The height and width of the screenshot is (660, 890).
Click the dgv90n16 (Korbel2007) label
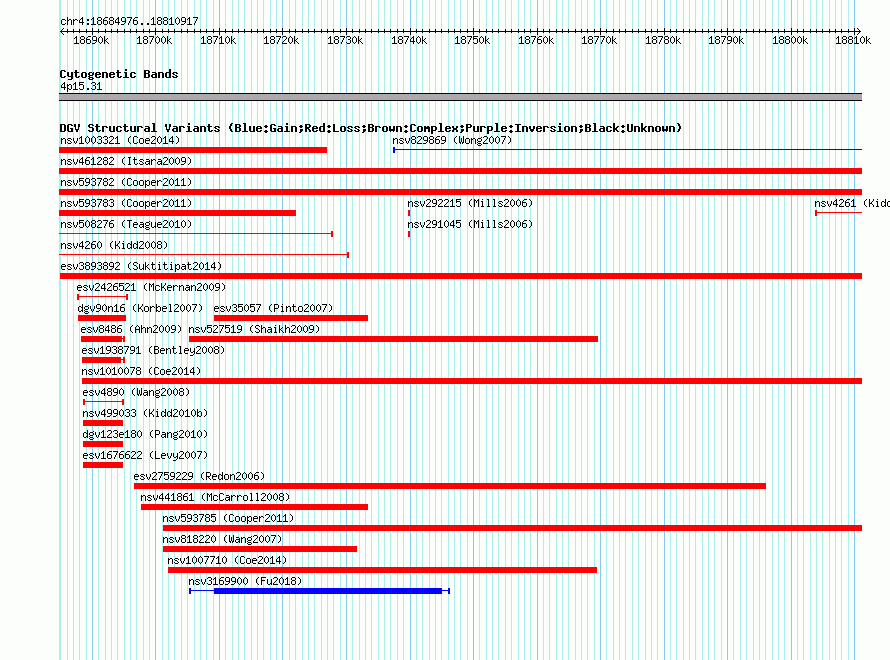pyautogui.click(x=140, y=308)
